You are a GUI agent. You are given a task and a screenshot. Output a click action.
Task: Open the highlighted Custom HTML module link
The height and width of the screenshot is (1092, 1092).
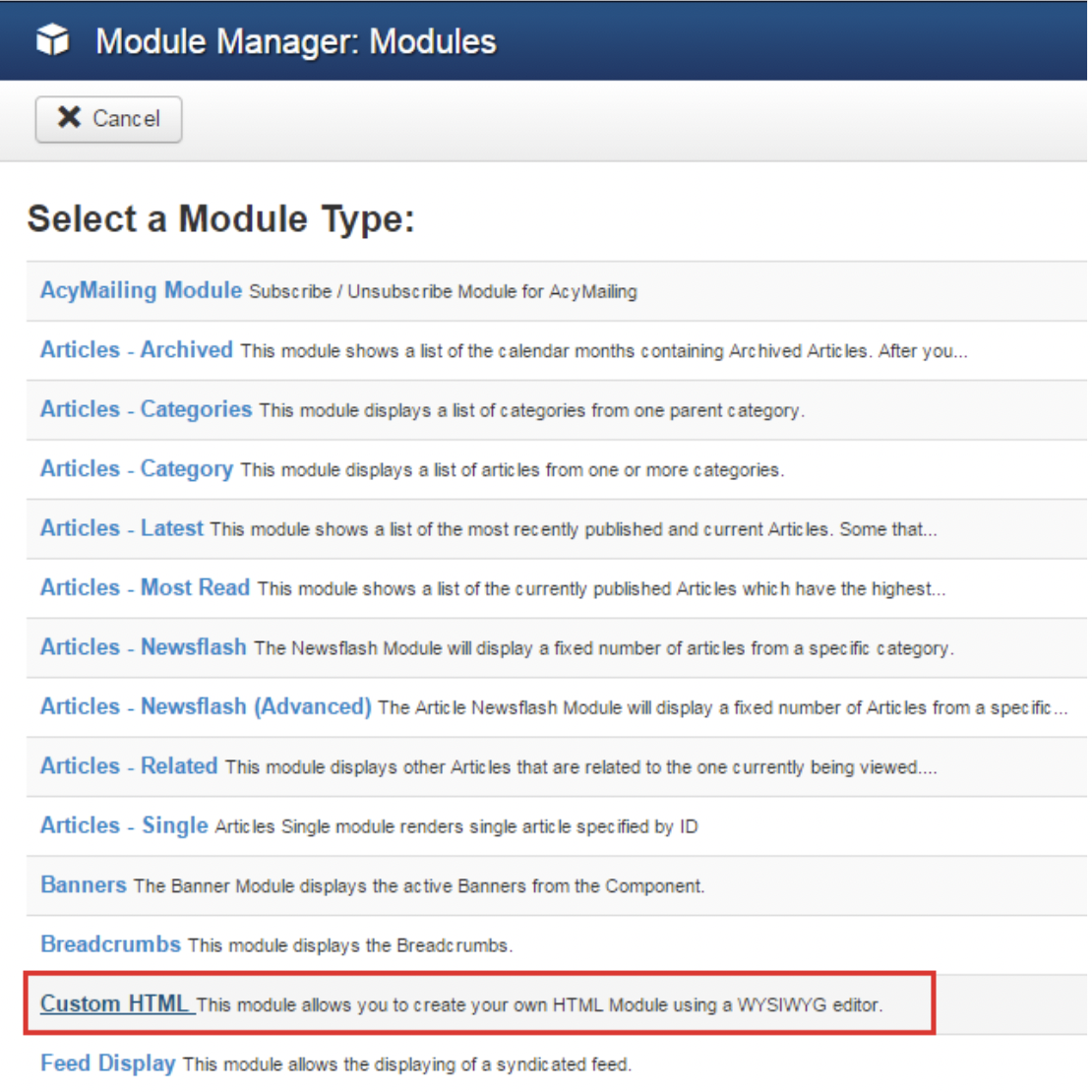pyautogui.click(x=114, y=1004)
